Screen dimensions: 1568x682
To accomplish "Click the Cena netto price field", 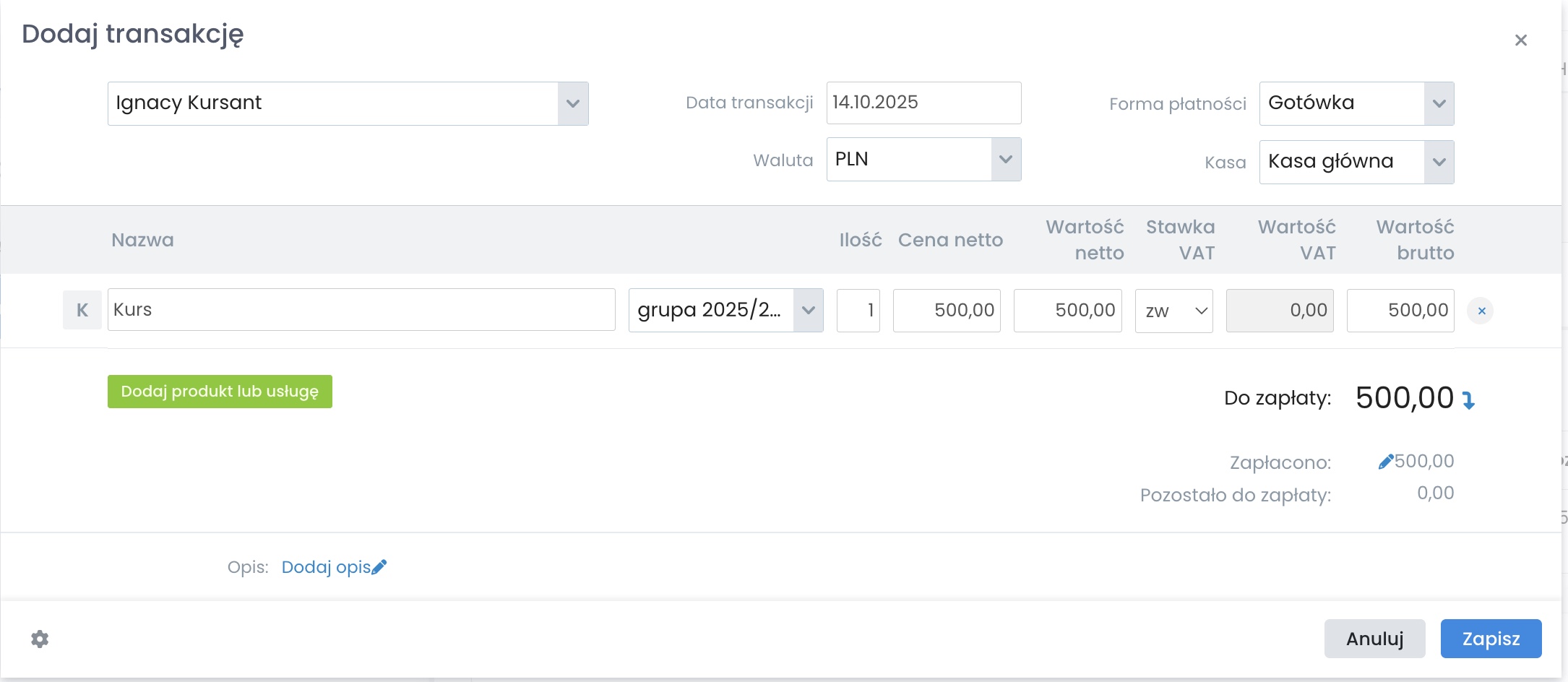I will tap(947, 311).
